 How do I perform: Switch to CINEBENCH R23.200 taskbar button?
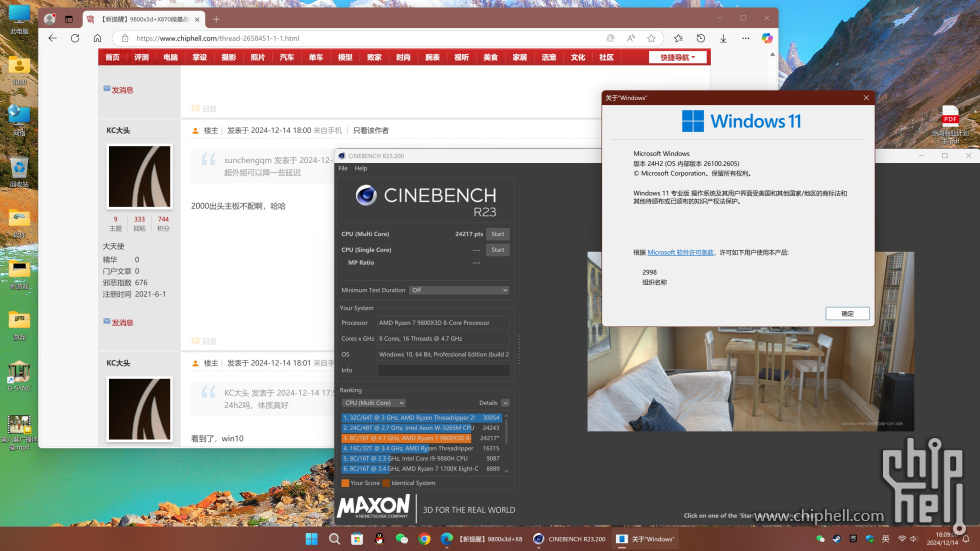click(x=569, y=539)
